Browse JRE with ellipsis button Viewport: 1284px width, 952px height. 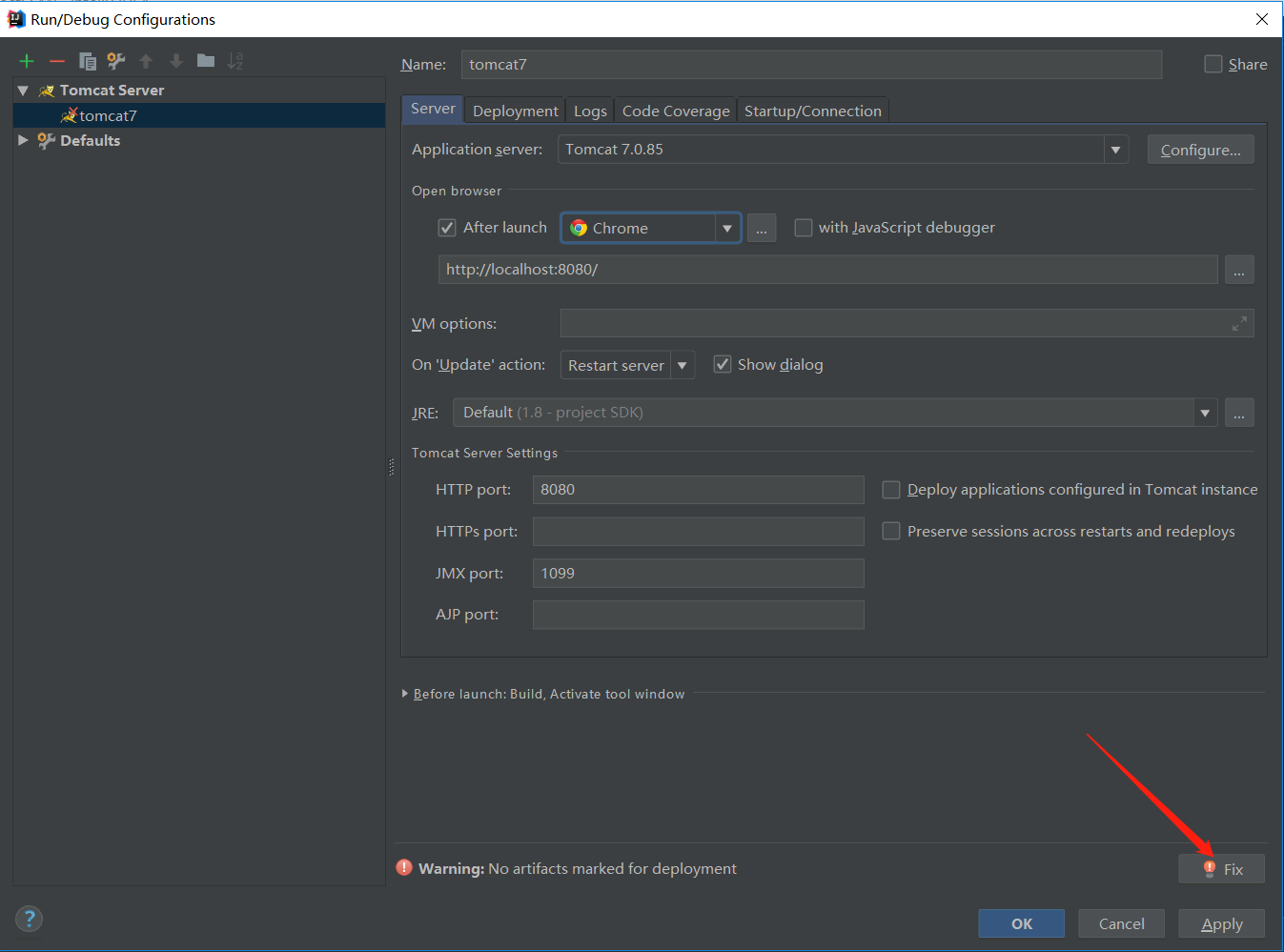point(1239,413)
